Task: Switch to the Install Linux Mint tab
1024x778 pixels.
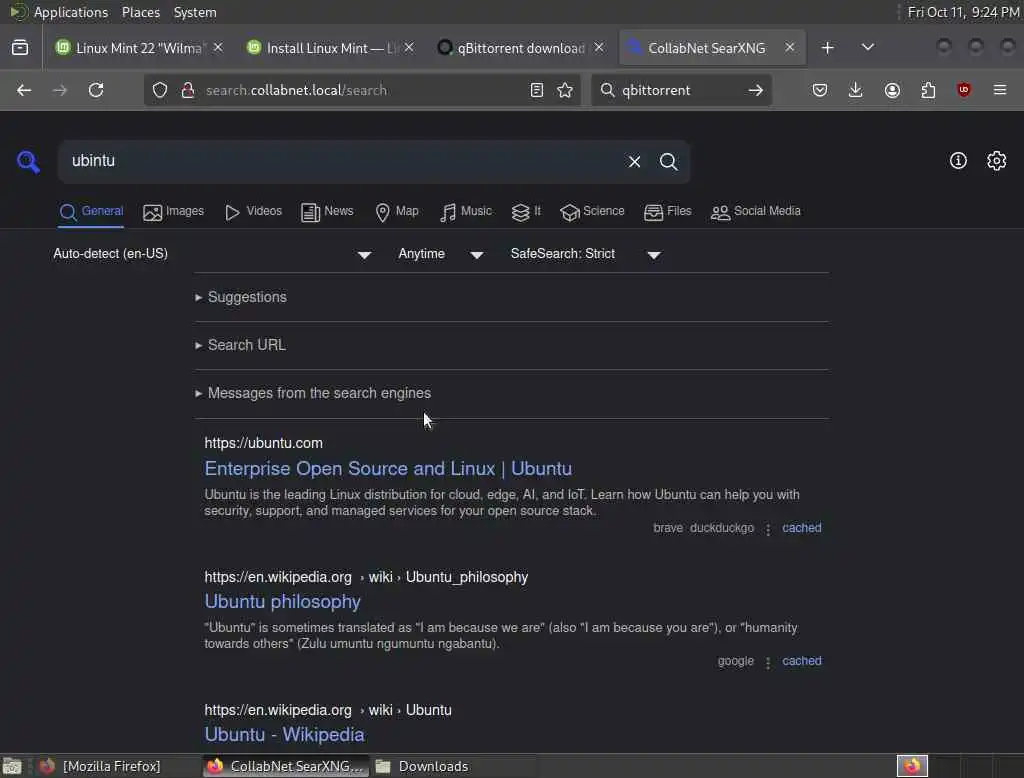Action: tap(330, 48)
